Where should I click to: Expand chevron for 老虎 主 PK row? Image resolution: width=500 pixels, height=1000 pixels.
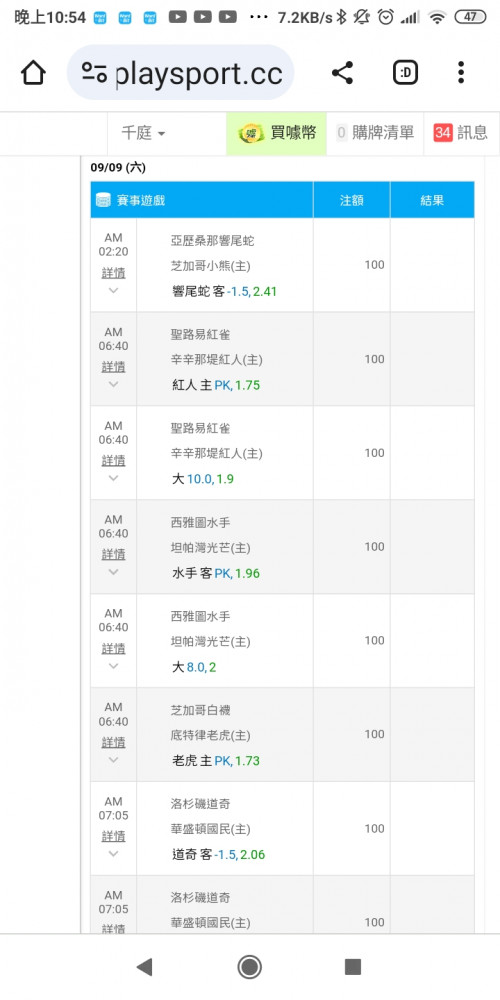tap(114, 760)
